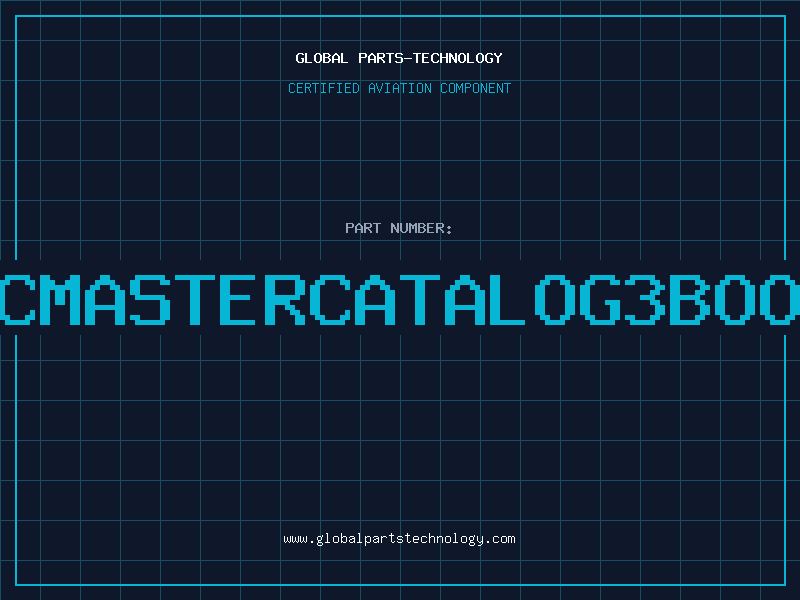Click the GLOBAL PARTS-TECHNOLOGY heading
This screenshot has width=800, height=600.
click(399, 58)
